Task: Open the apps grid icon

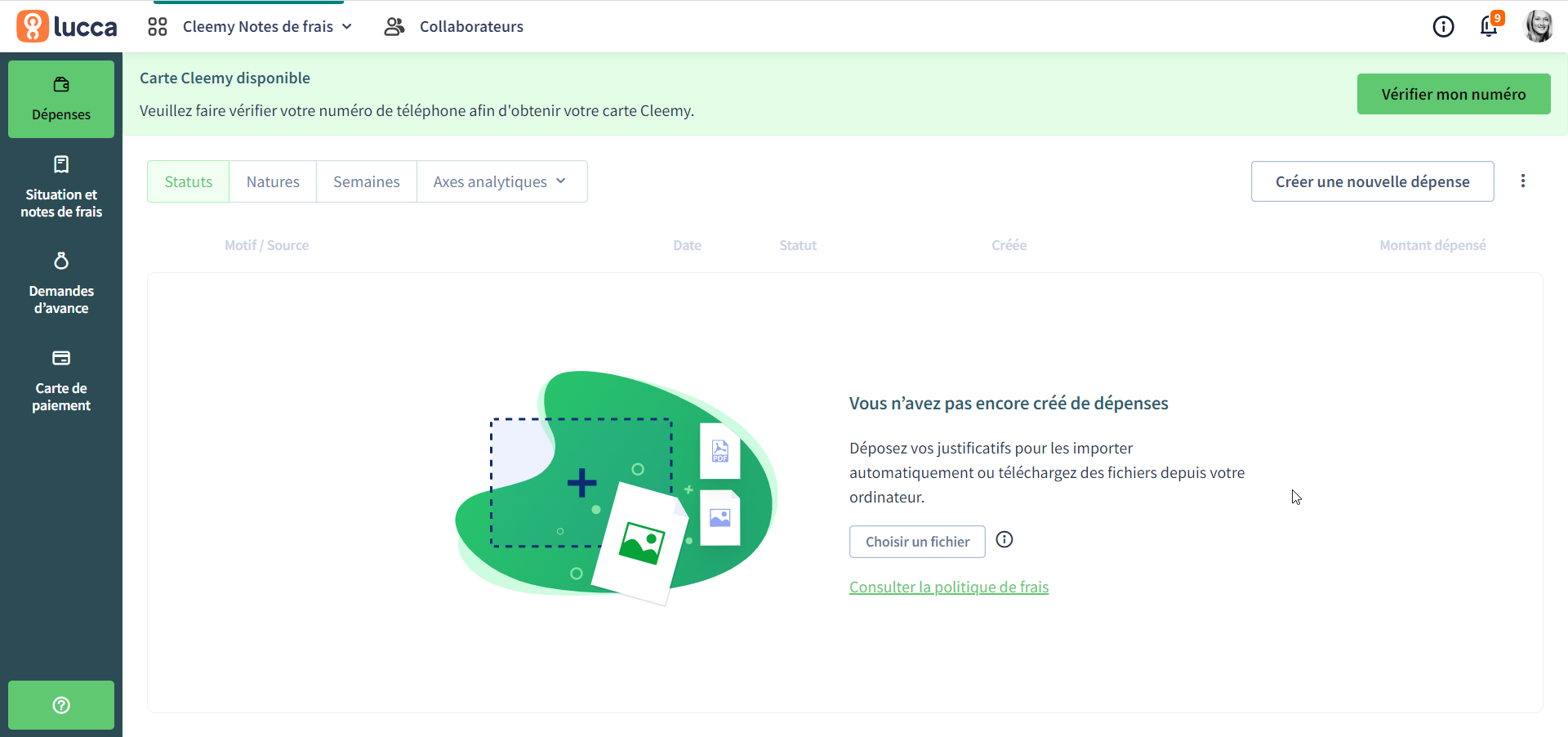Action: coord(158,27)
